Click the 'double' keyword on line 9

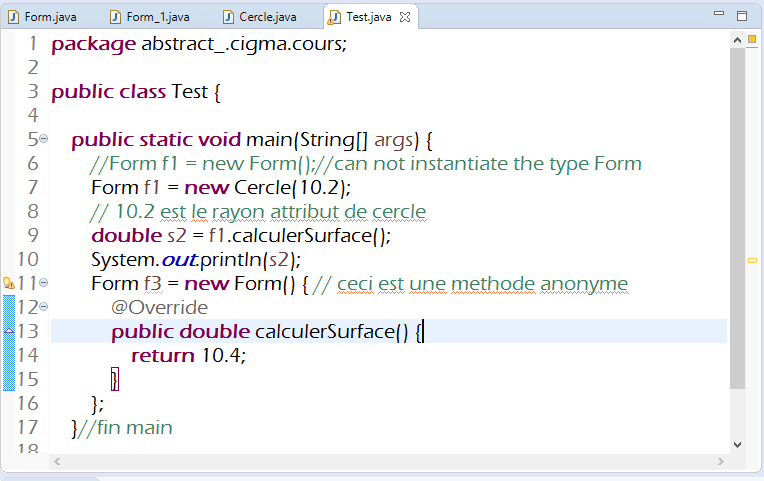click(x=127, y=236)
